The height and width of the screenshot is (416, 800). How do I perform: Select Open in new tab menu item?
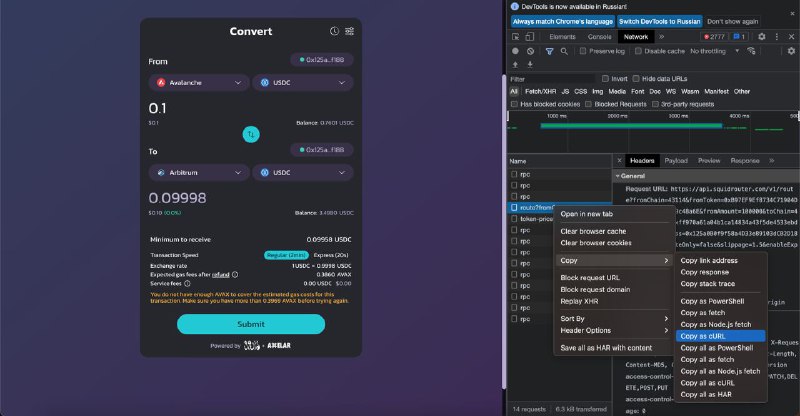click(614, 214)
